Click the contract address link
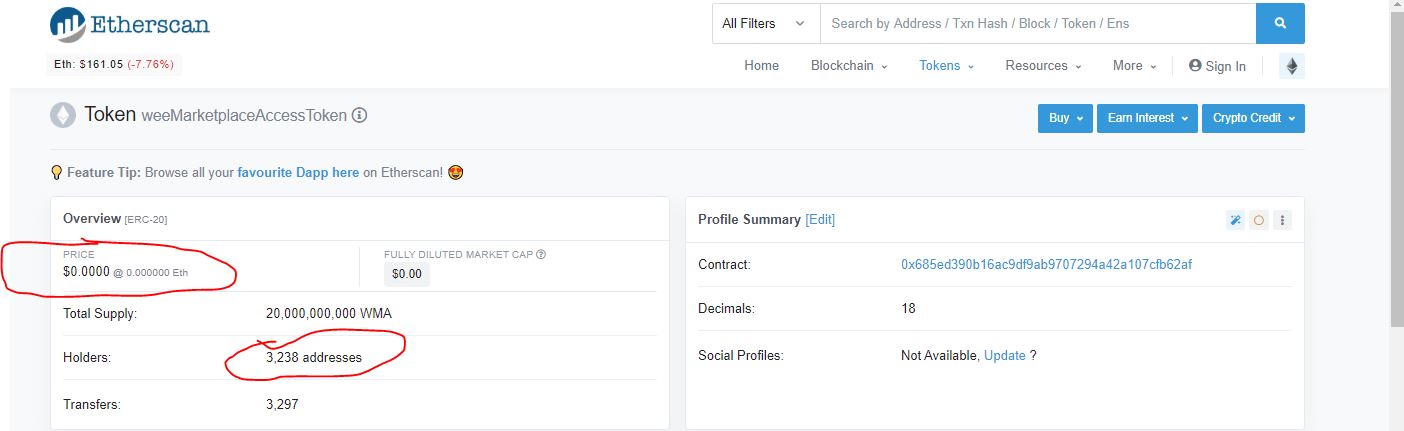 tap(1046, 265)
